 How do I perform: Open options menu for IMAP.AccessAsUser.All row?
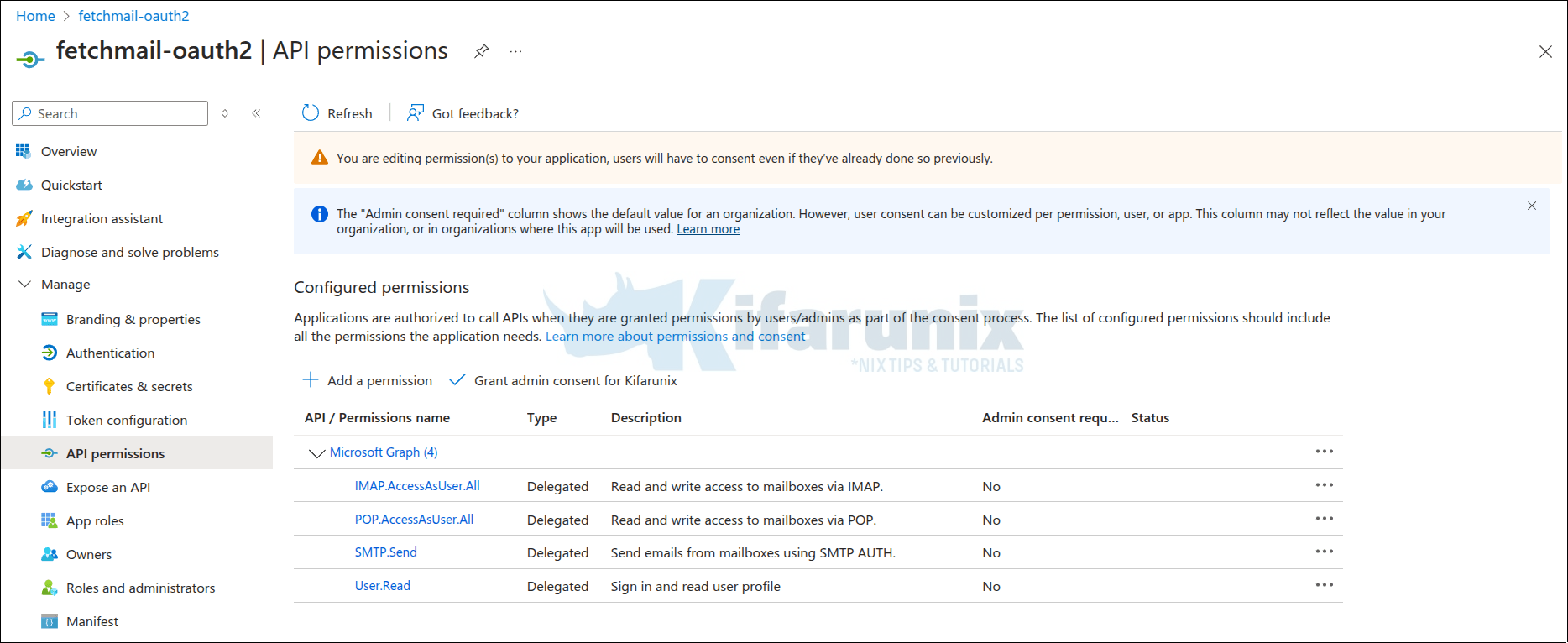[x=1325, y=485]
